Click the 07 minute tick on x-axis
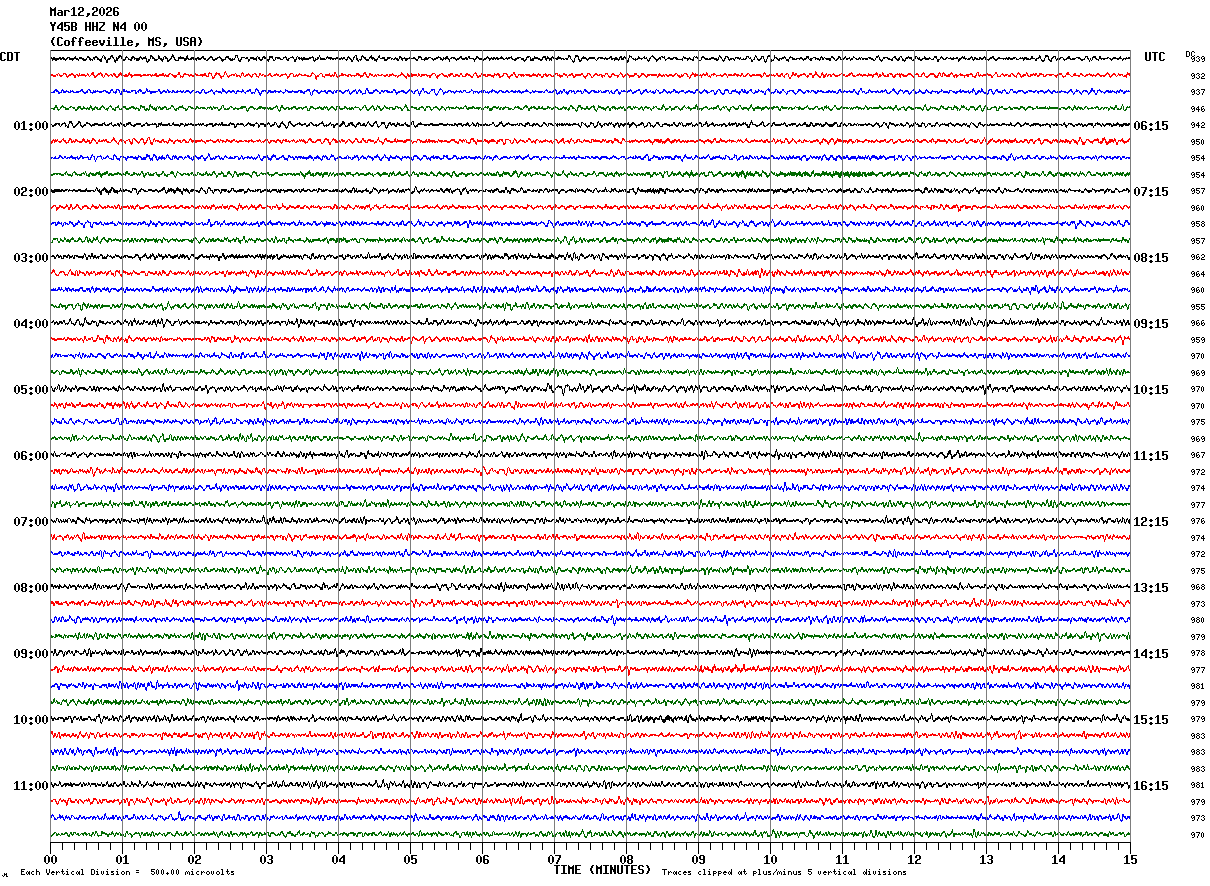Screen dimensions: 1210x886 tap(554, 859)
